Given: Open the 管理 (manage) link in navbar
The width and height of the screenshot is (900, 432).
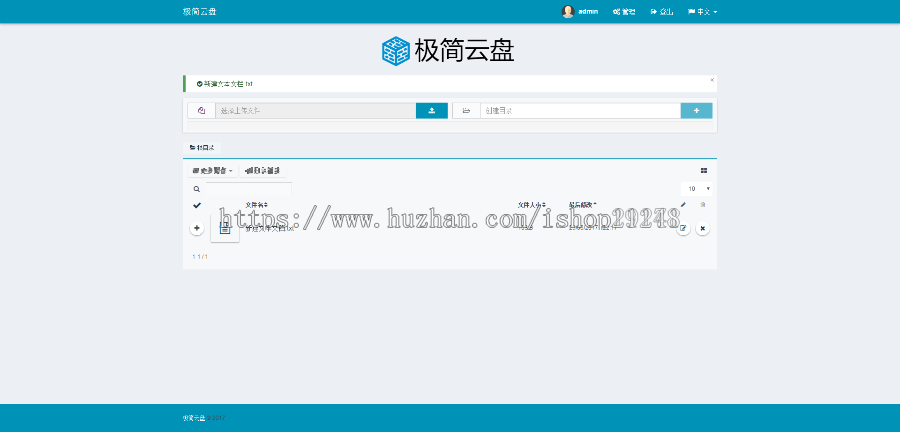Looking at the screenshot, I should (x=624, y=11).
